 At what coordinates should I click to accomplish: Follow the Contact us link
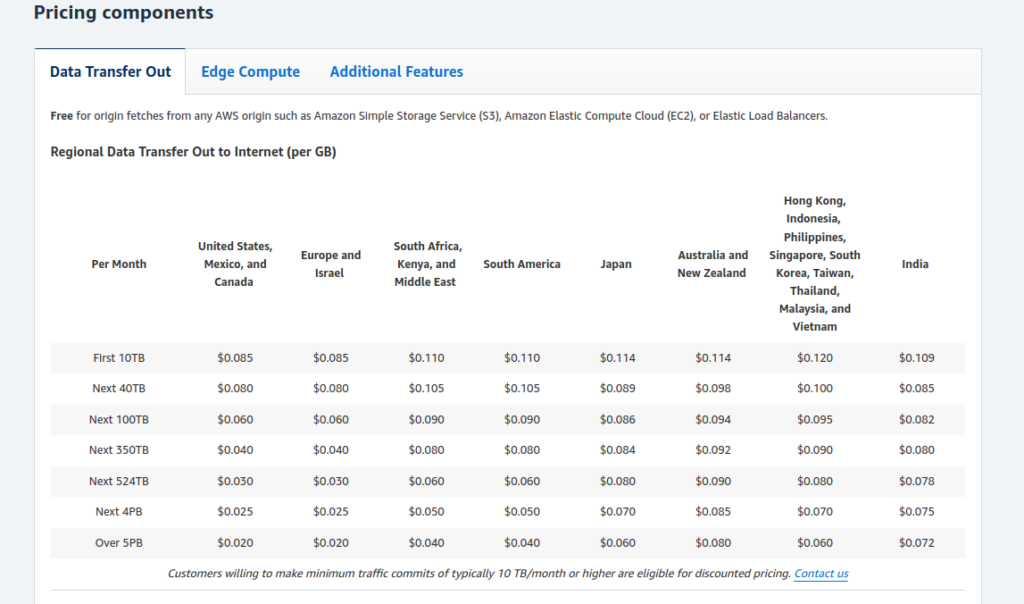[x=821, y=573]
